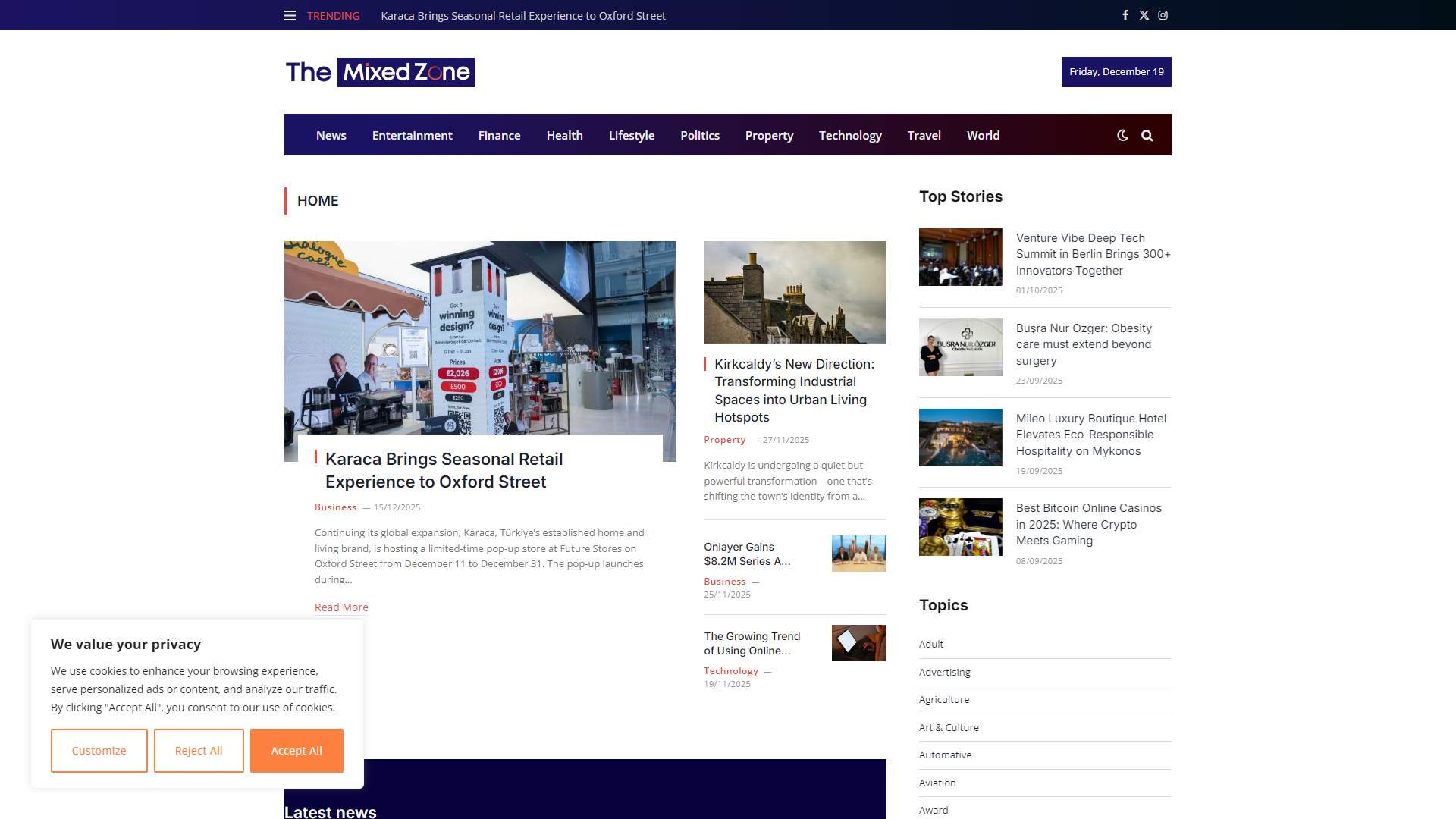Open the Entertainment menu item
The height and width of the screenshot is (819, 1456).
(412, 135)
